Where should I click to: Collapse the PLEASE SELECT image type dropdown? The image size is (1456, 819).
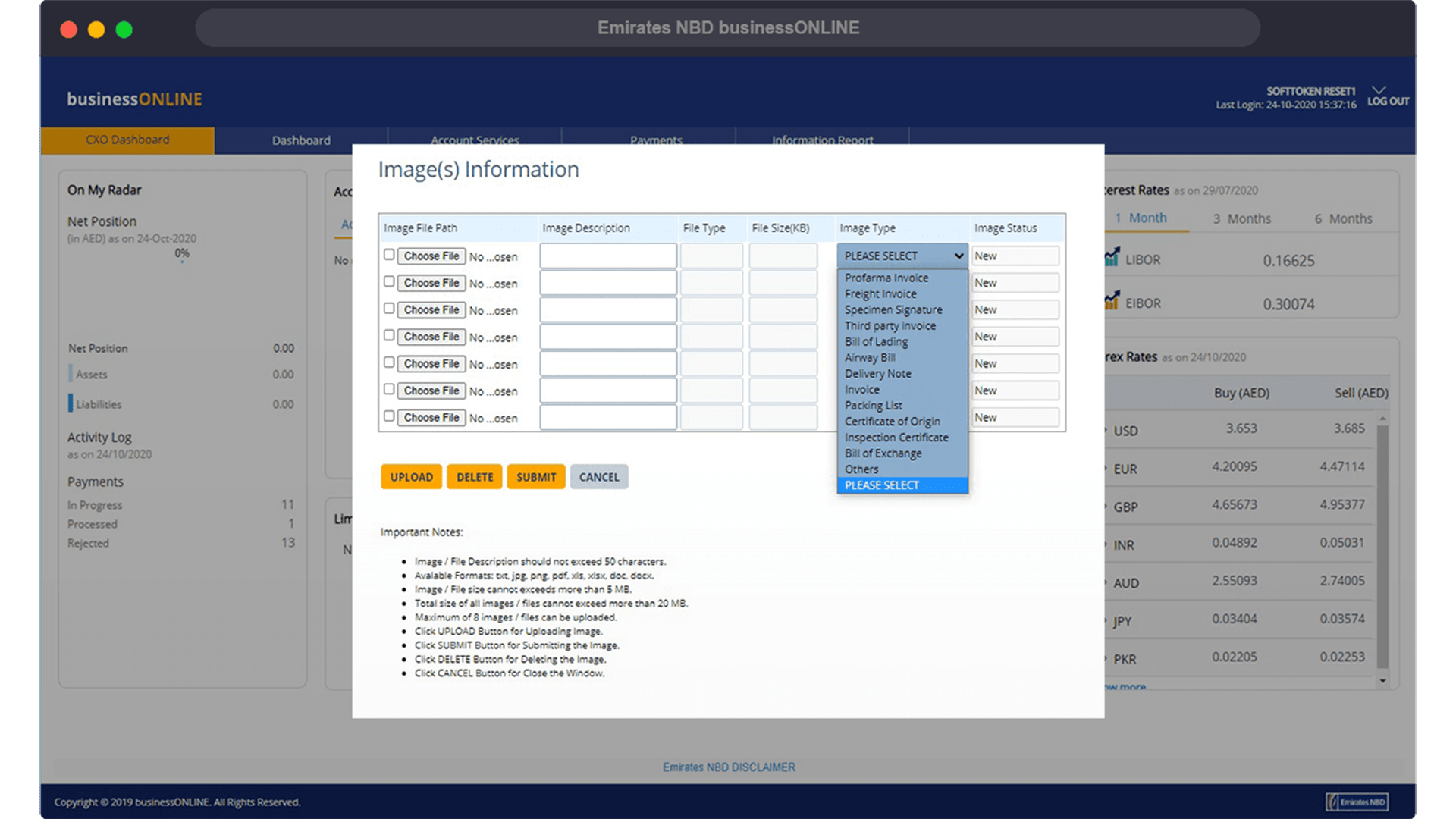(x=902, y=256)
